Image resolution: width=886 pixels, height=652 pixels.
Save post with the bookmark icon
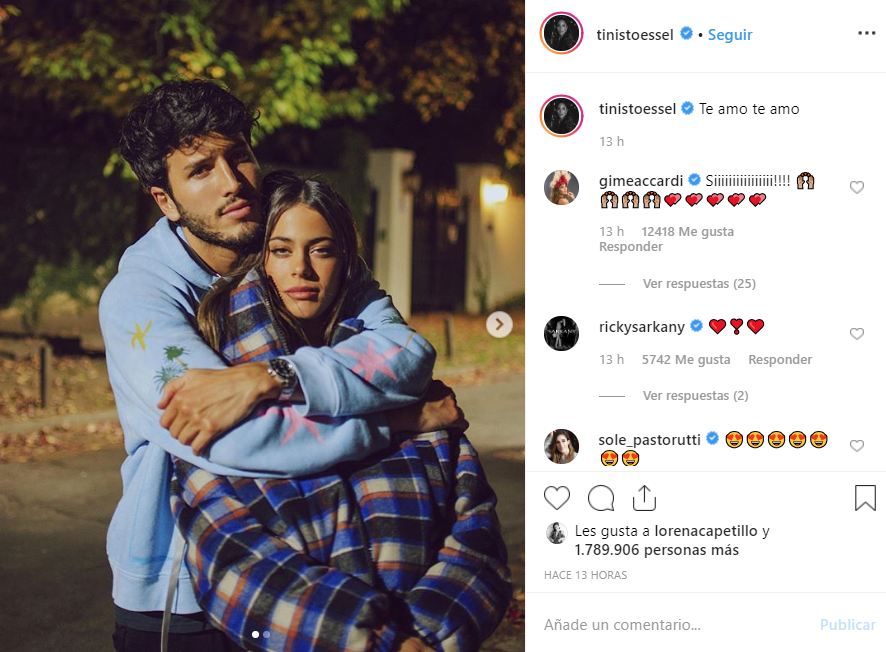tap(865, 498)
